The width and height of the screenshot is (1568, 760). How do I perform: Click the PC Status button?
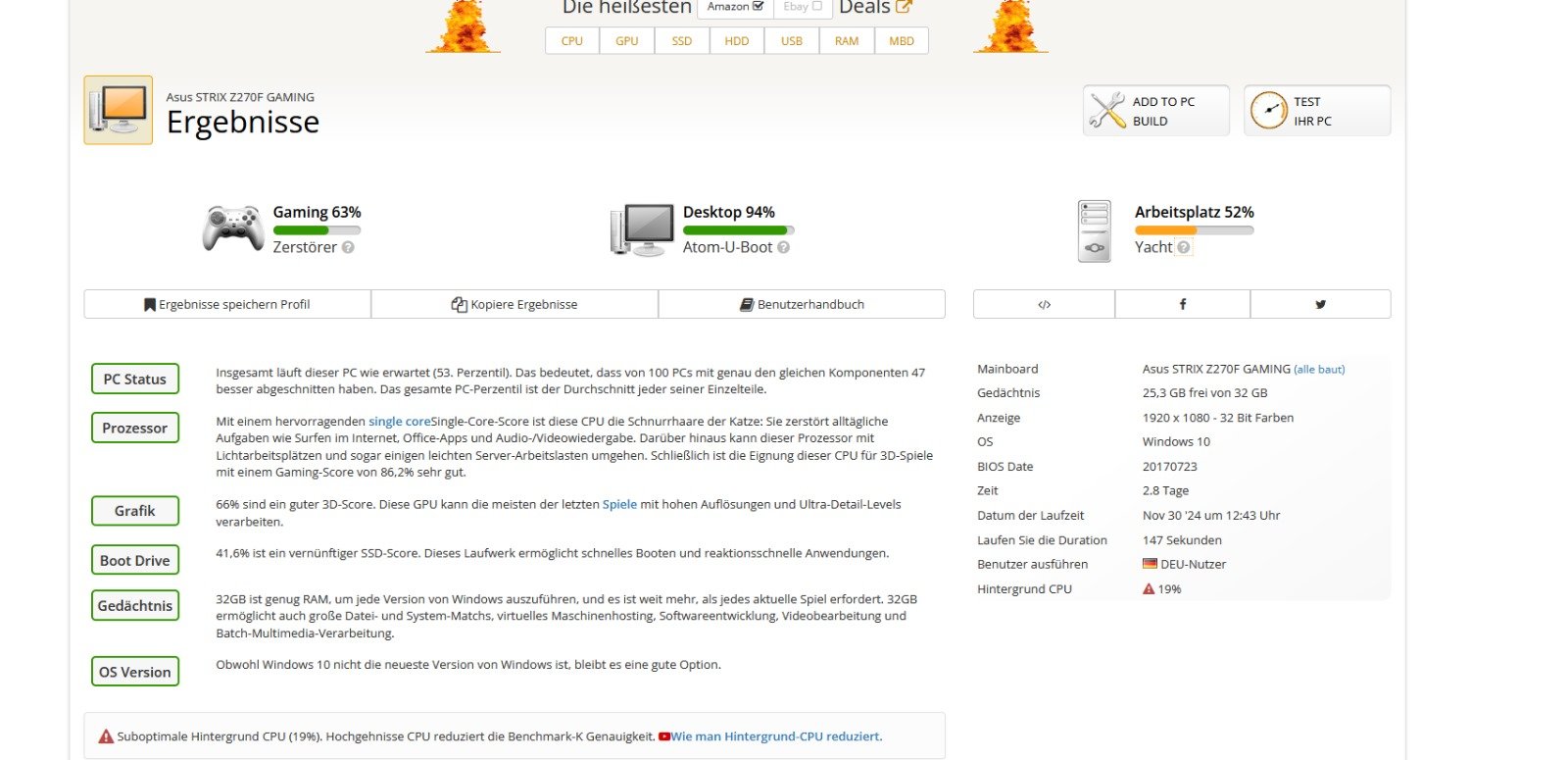pos(135,379)
